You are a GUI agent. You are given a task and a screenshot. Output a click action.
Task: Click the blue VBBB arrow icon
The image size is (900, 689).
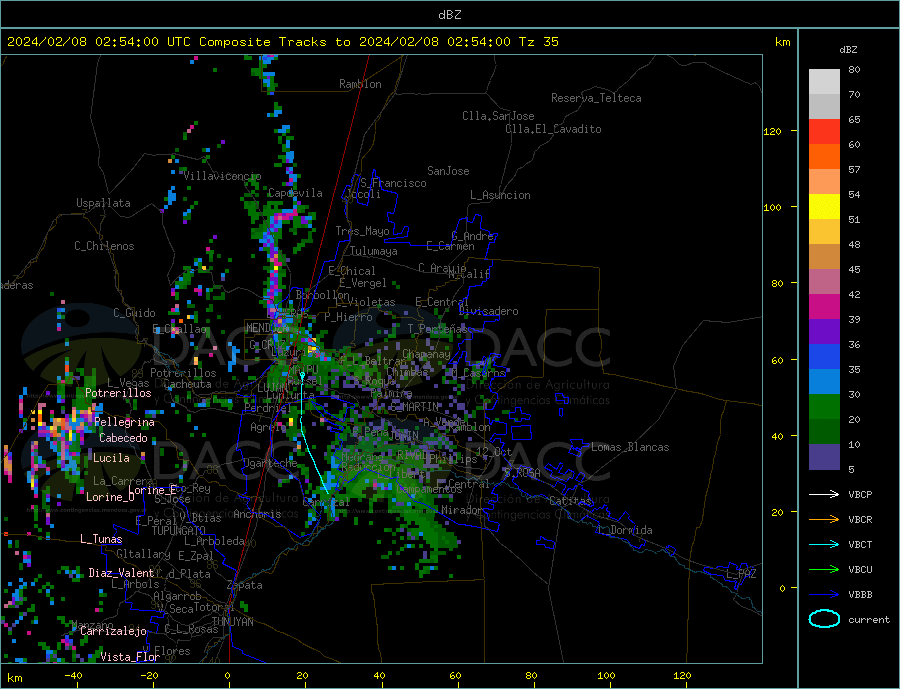click(x=824, y=595)
